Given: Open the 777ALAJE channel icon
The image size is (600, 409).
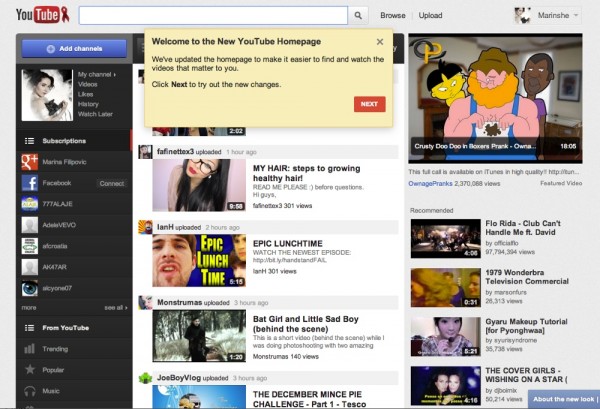Looking at the screenshot, I should tap(29, 204).
